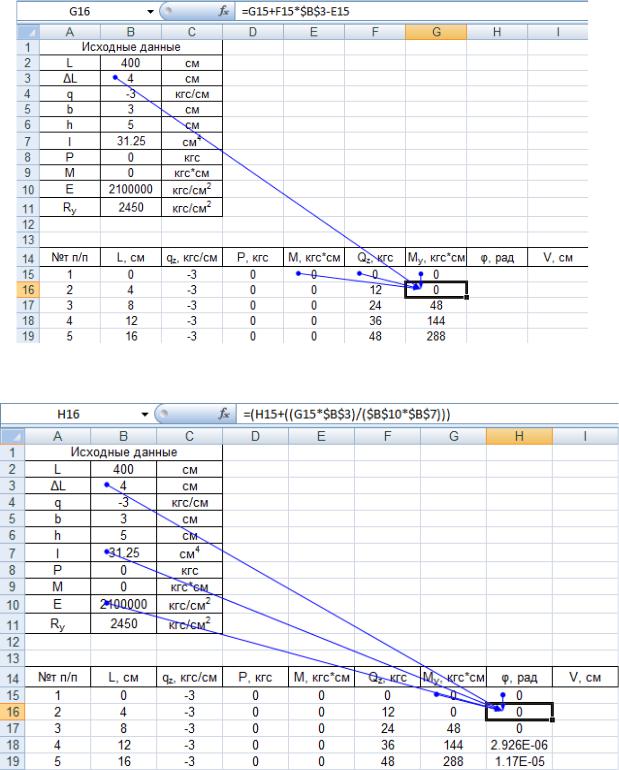
Task: Click Qz value 24 in the H16 worksheet
Action: point(387,728)
